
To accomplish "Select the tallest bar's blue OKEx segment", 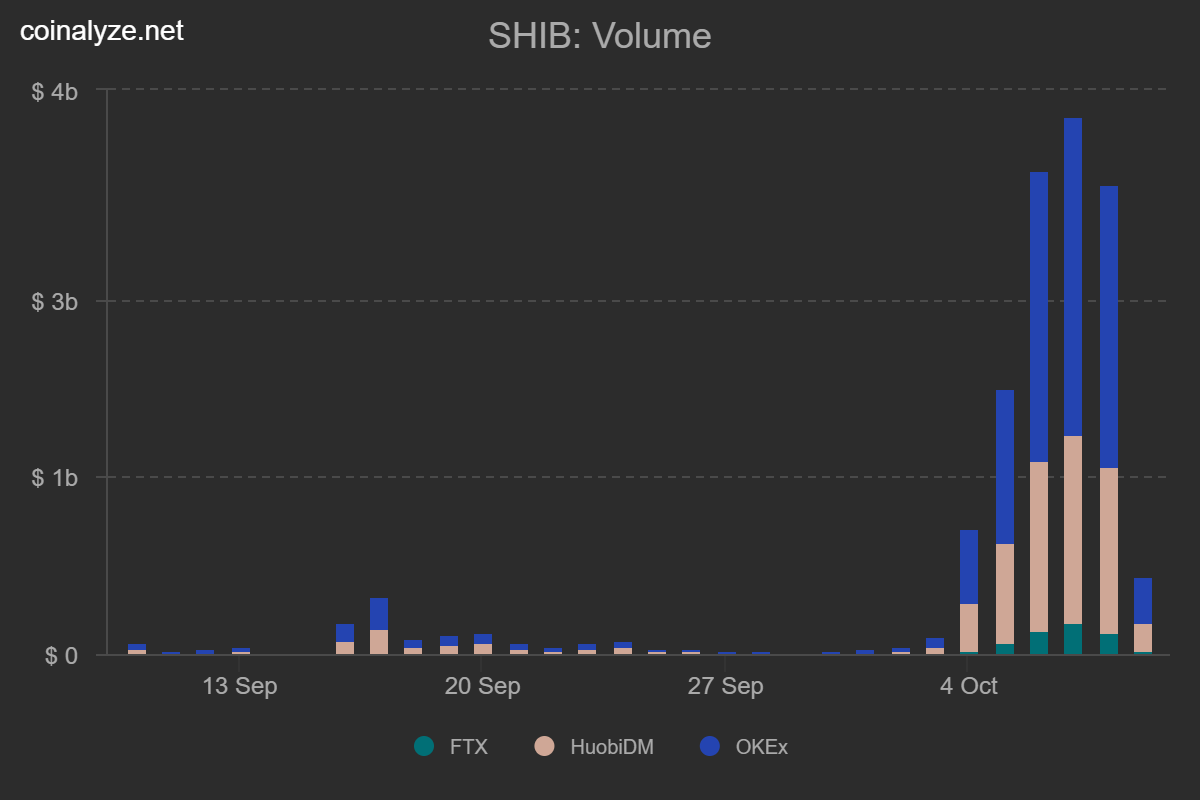I will [x=1073, y=277].
